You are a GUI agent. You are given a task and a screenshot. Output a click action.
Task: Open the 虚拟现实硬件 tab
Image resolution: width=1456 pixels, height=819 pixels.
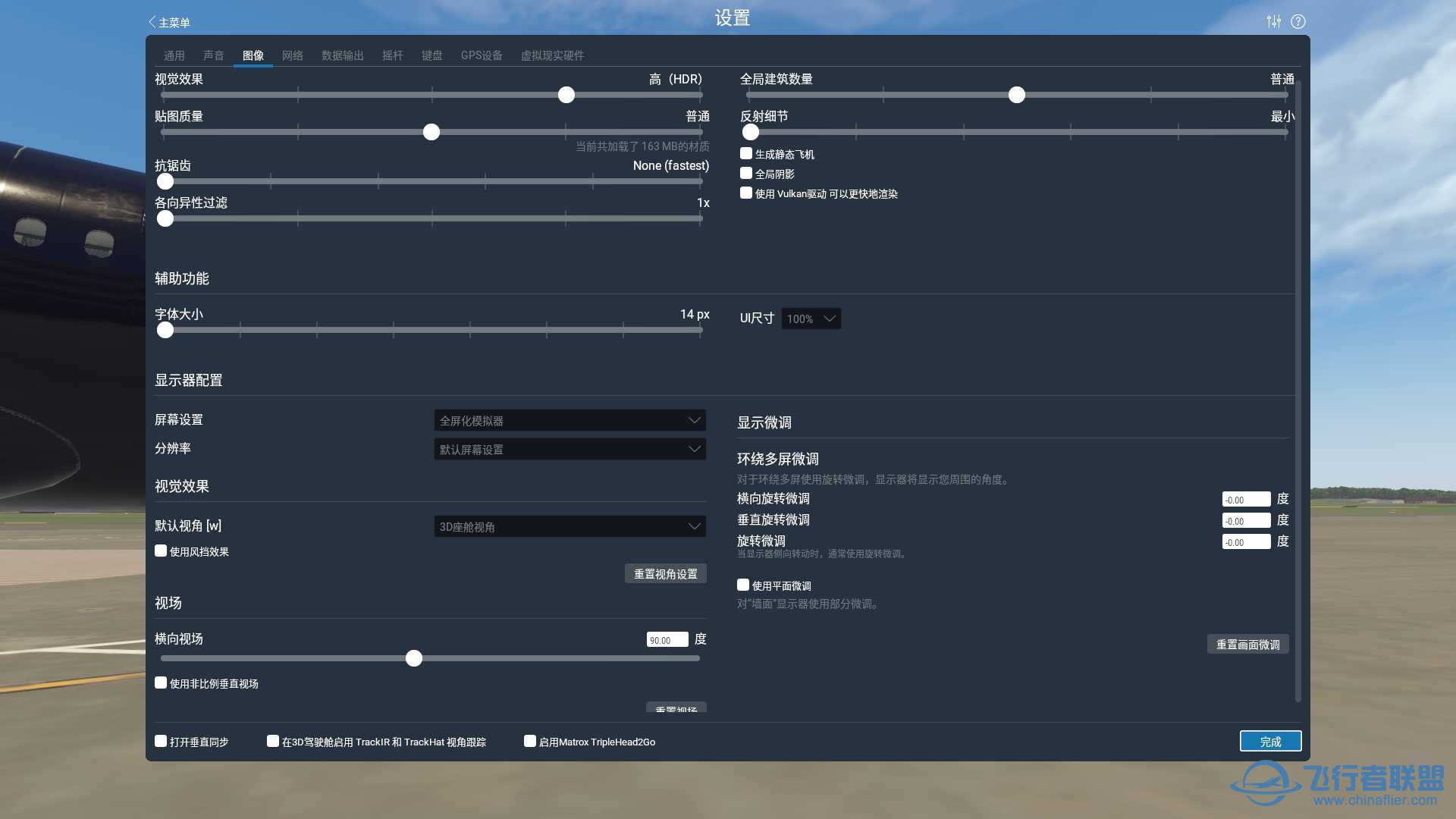(x=552, y=55)
